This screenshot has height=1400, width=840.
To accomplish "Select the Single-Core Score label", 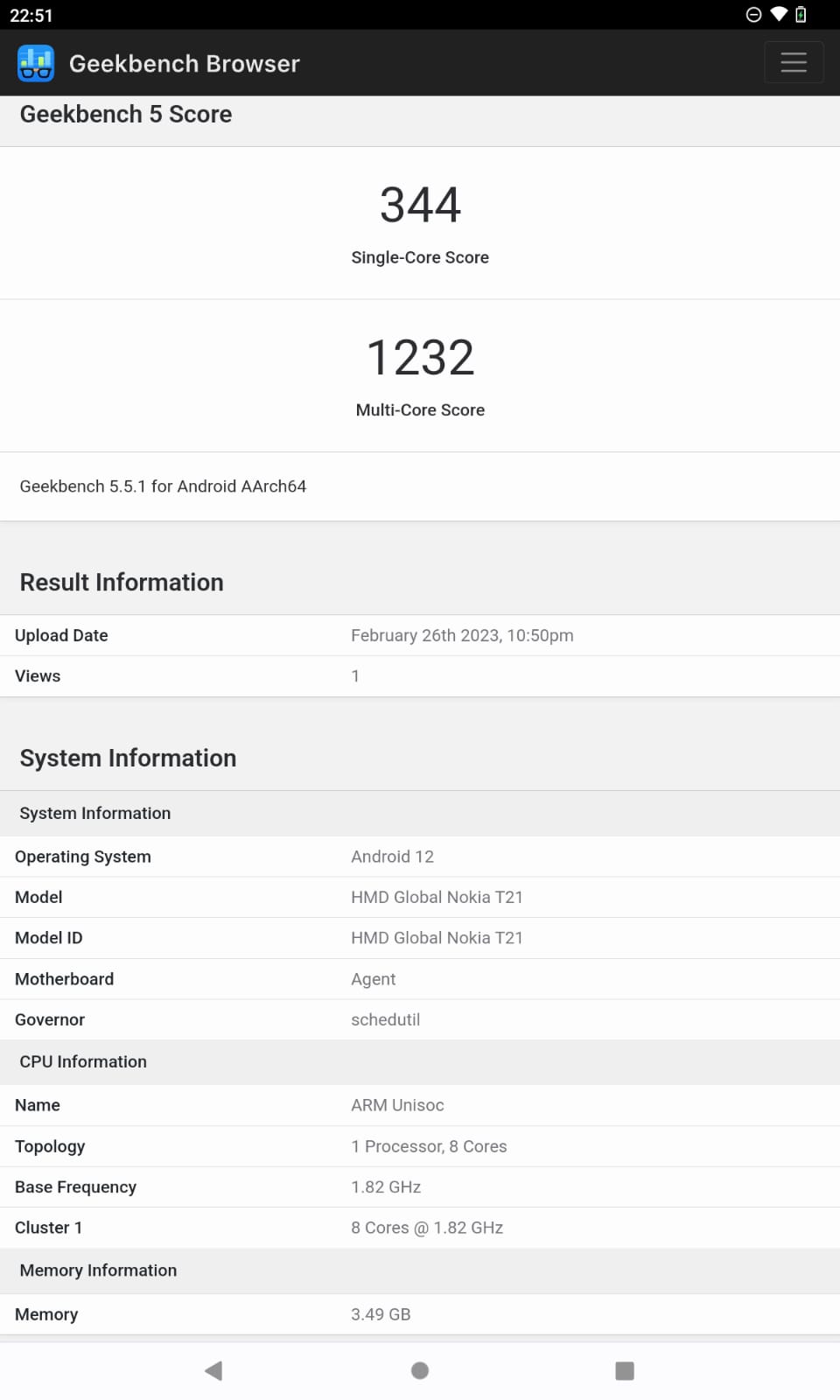I will point(420,257).
